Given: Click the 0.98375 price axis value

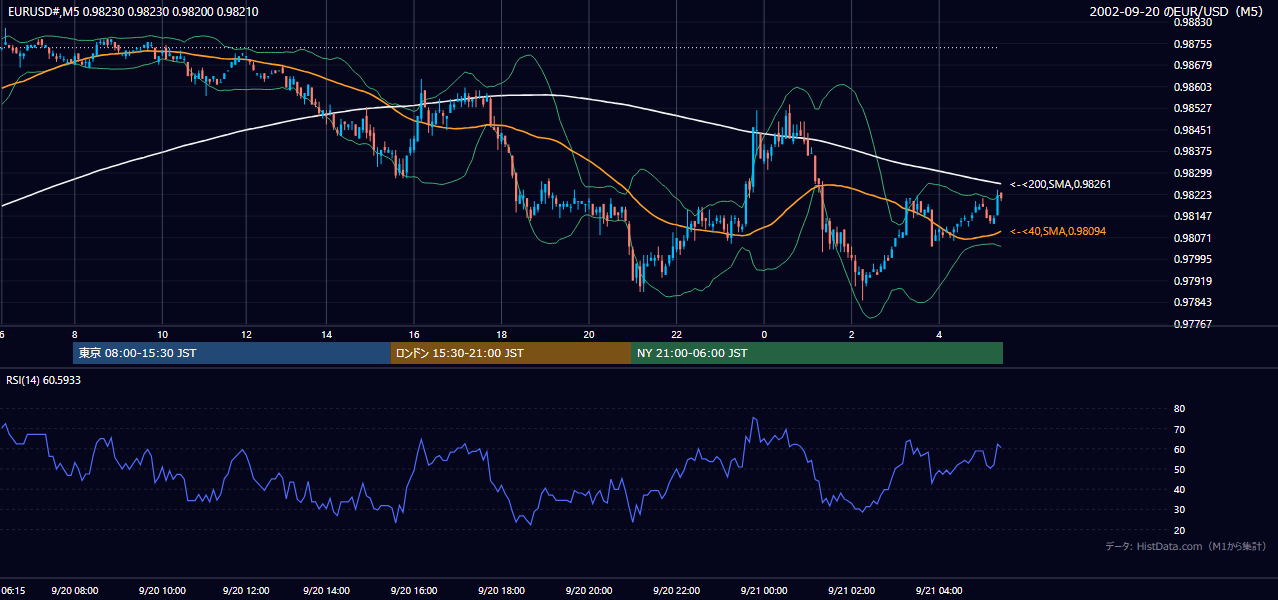Looking at the screenshot, I should tap(1192, 151).
